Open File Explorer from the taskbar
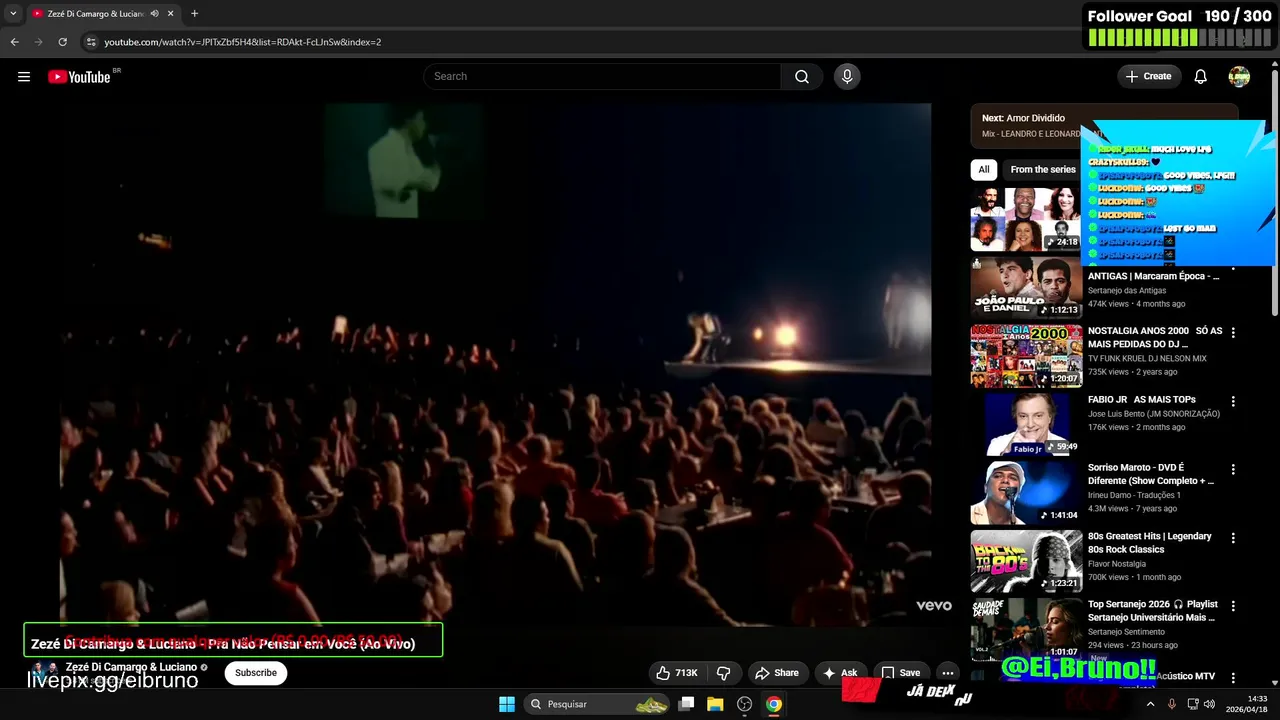The width and height of the screenshot is (1280, 720). (715, 704)
